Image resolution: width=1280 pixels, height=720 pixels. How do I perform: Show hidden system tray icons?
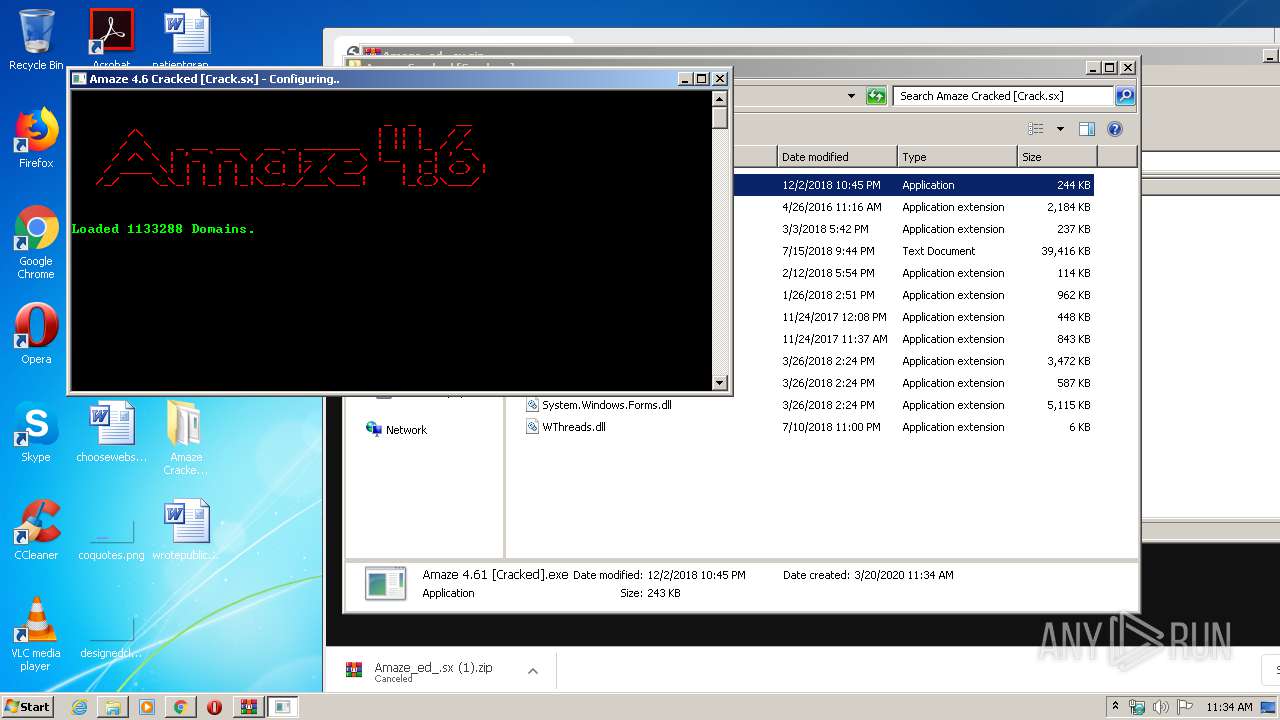pyautogui.click(x=1115, y=707)
